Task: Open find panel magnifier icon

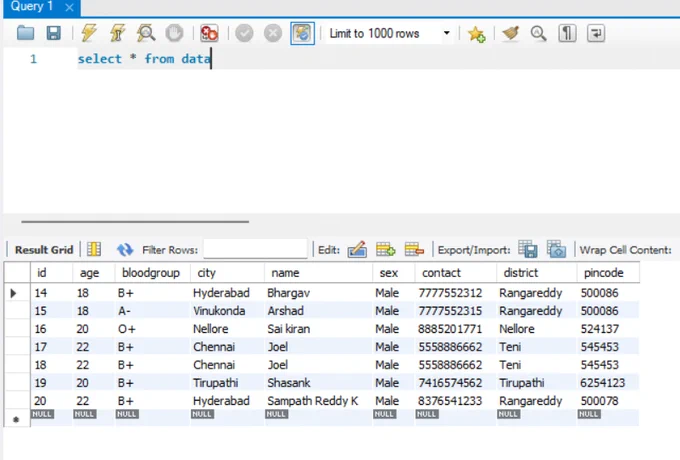Action: pyautogui.click(x=538, y=33)
